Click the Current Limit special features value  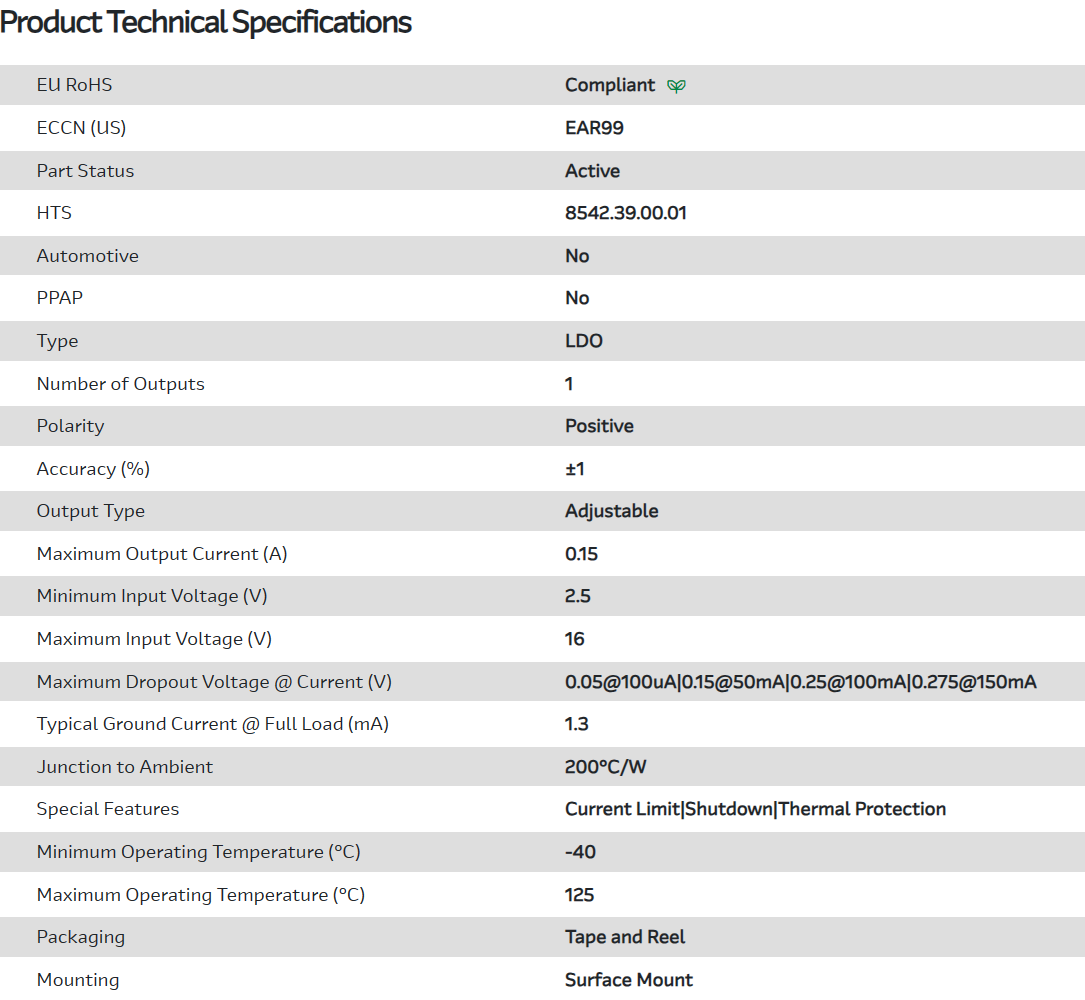pos(622,809)
